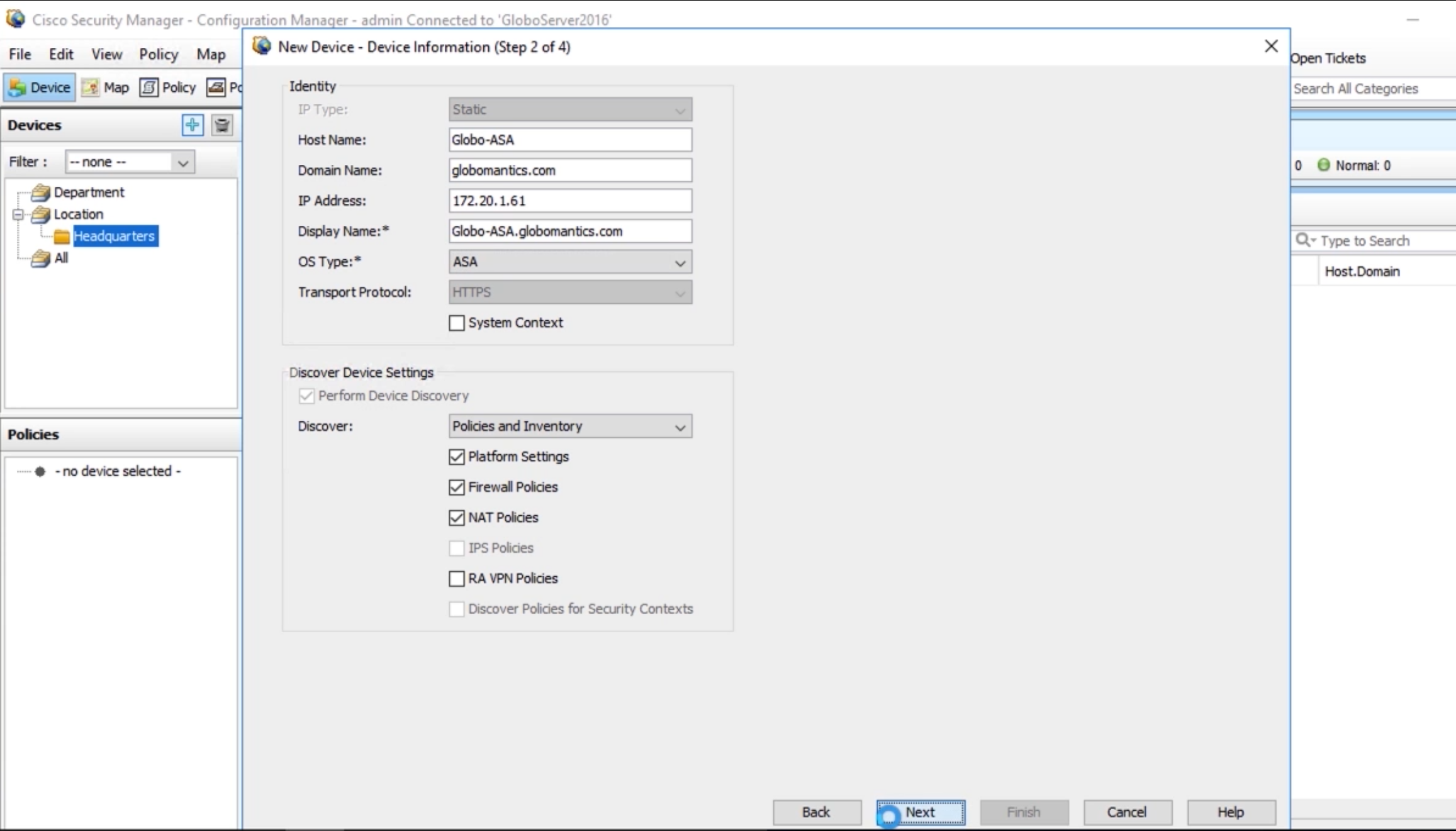Toggle Perform Device Discovery checkbox
Screen dimensions: 1456x831
[x=306, y=396]
